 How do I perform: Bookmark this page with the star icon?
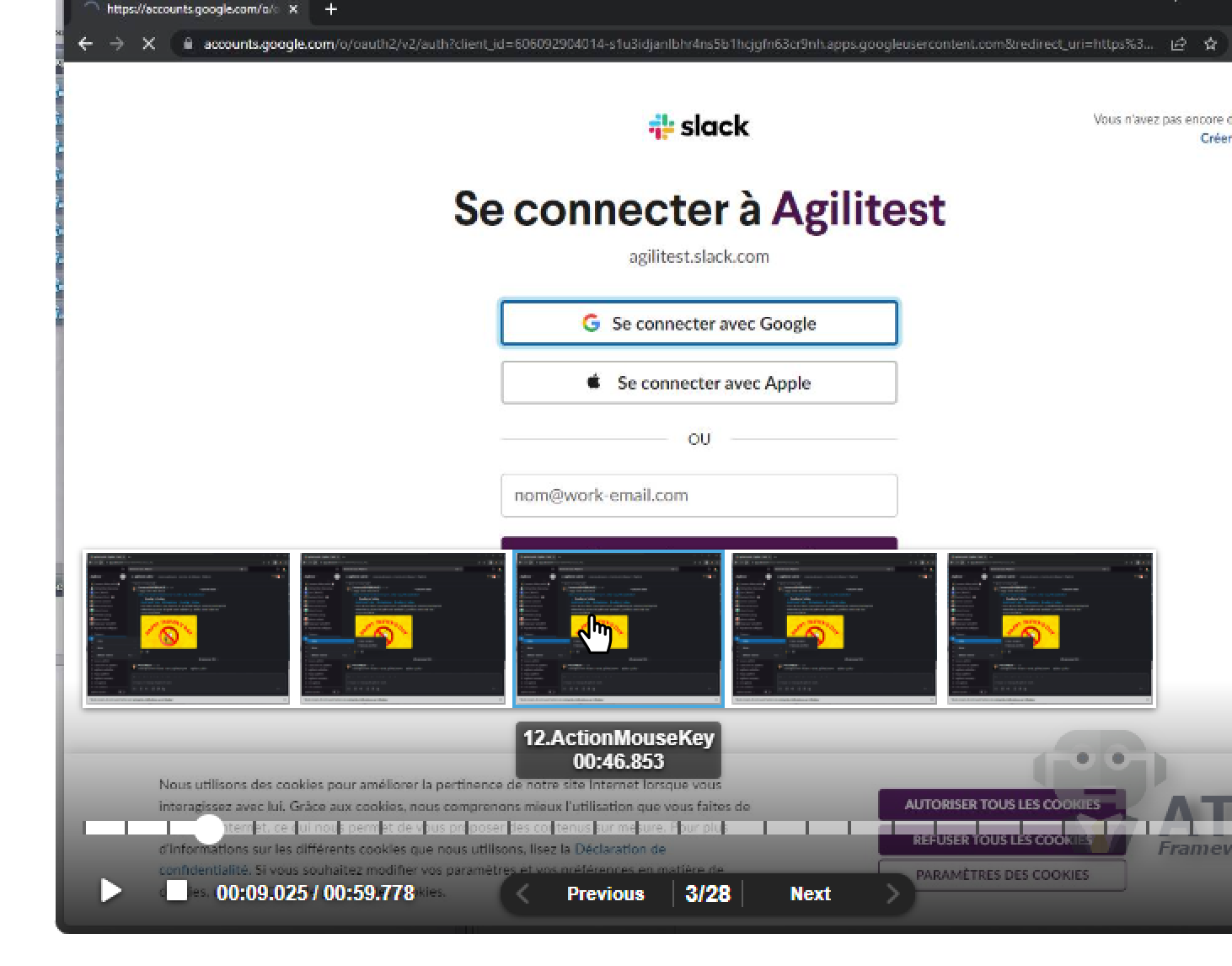point(1211,44)
